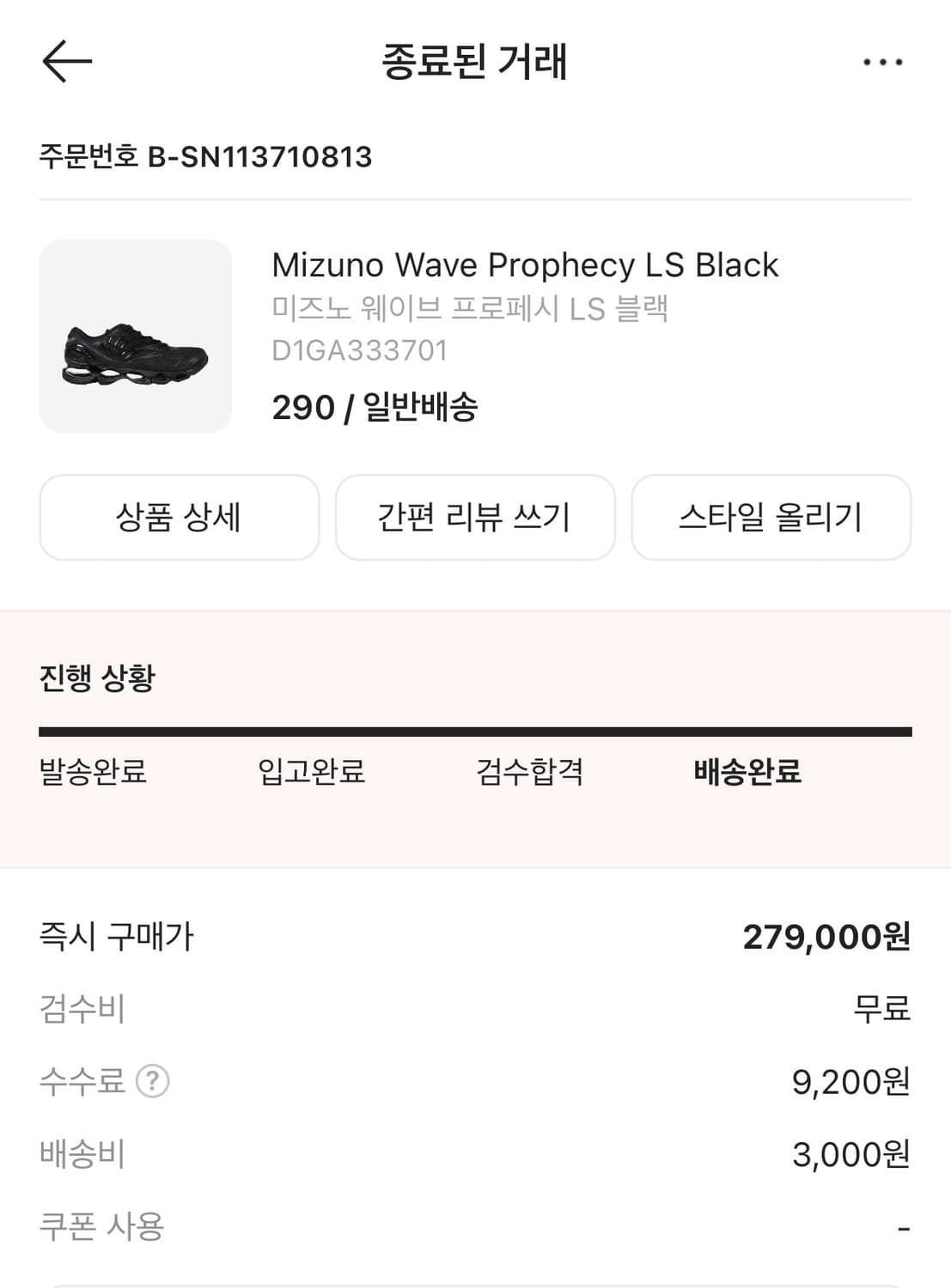951x1288 pixels.
Task: Open the Mizuno Wave Prophecy LS Black title
Action: pos(525,265)
